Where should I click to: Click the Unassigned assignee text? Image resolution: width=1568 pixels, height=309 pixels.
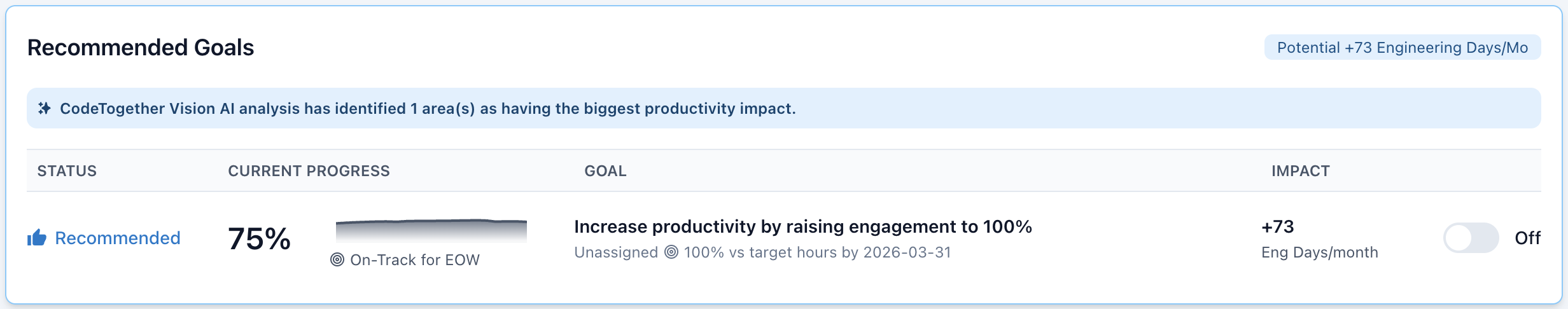616,252
